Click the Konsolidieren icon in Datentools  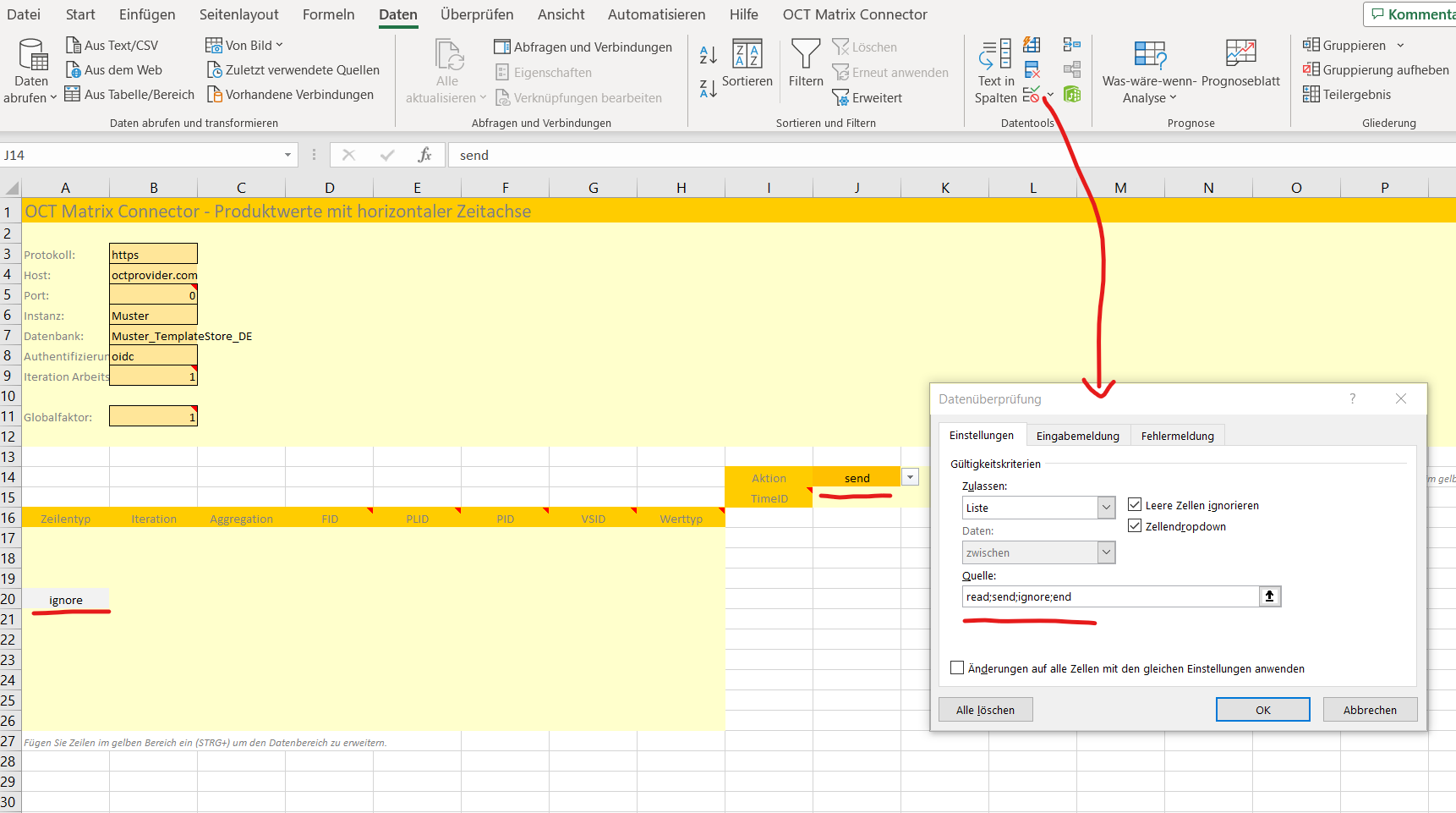pyautogui.click(x=1072, y=45)
